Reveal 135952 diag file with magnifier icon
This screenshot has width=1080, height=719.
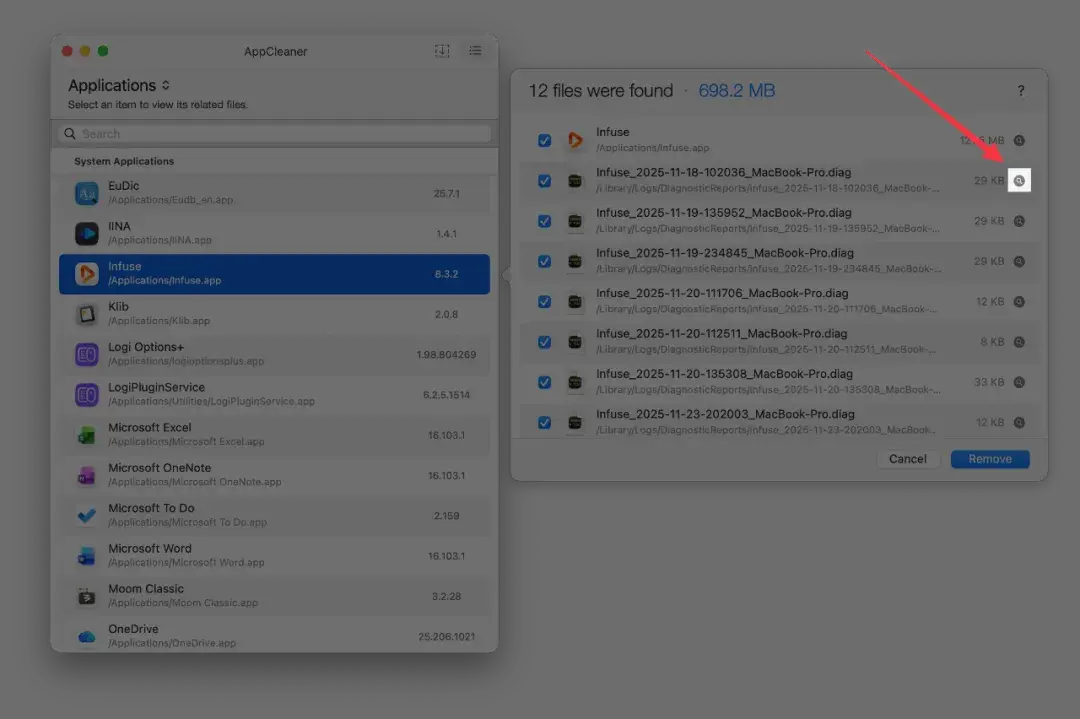pos(1019,221)
